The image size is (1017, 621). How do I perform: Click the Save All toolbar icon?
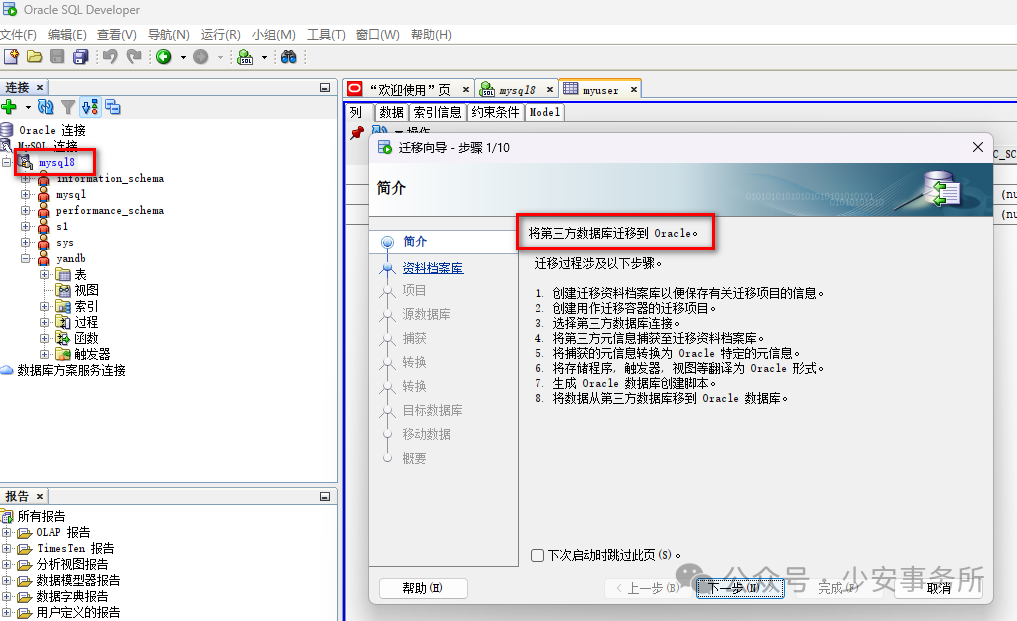(80, 56)
